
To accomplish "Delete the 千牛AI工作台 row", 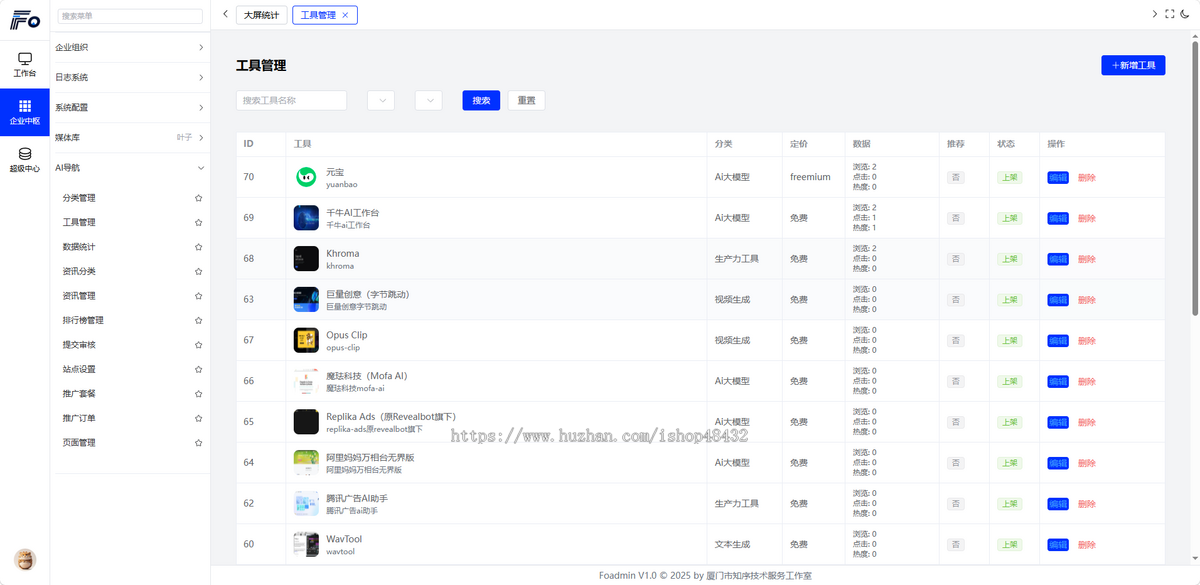I will tap(1087, 218).
